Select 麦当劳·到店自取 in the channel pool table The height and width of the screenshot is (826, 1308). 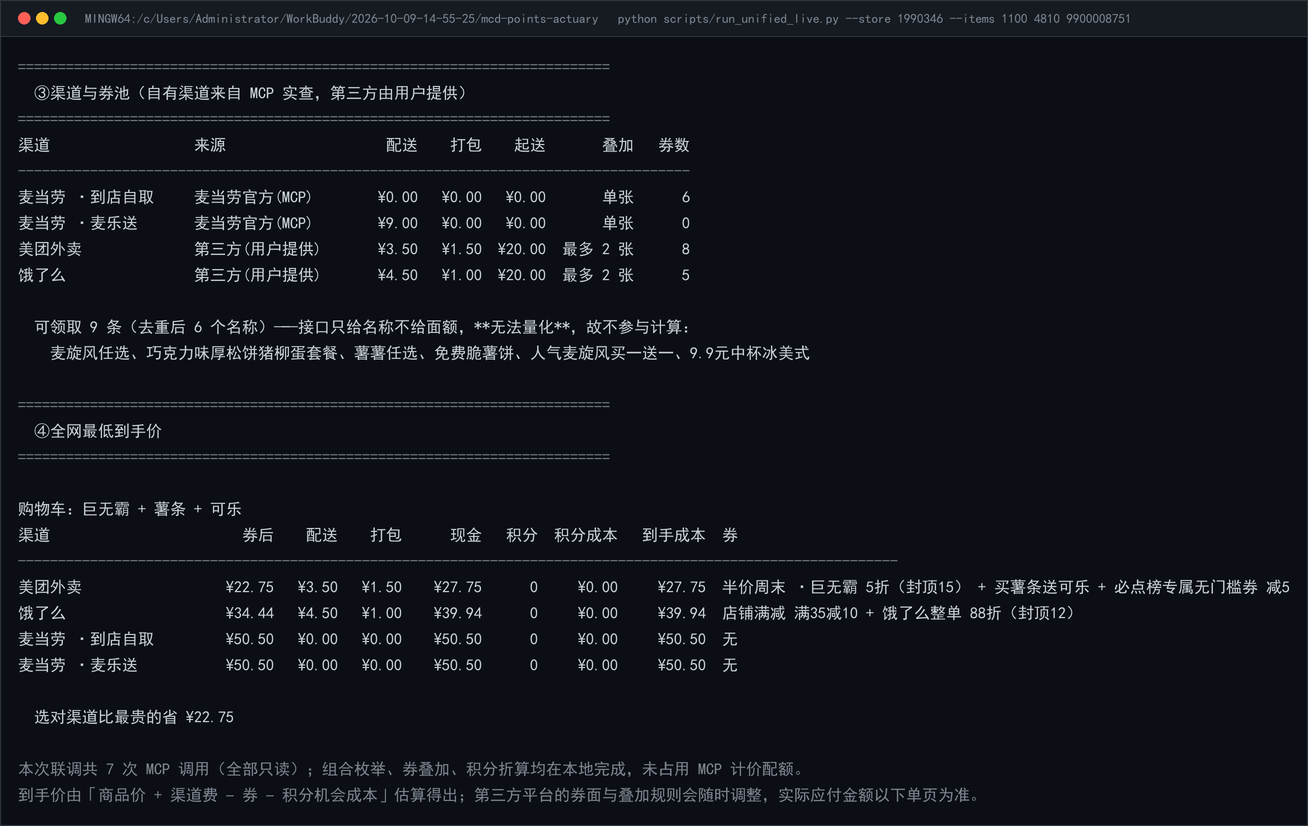pyautogui.click(x=86, y=197)
